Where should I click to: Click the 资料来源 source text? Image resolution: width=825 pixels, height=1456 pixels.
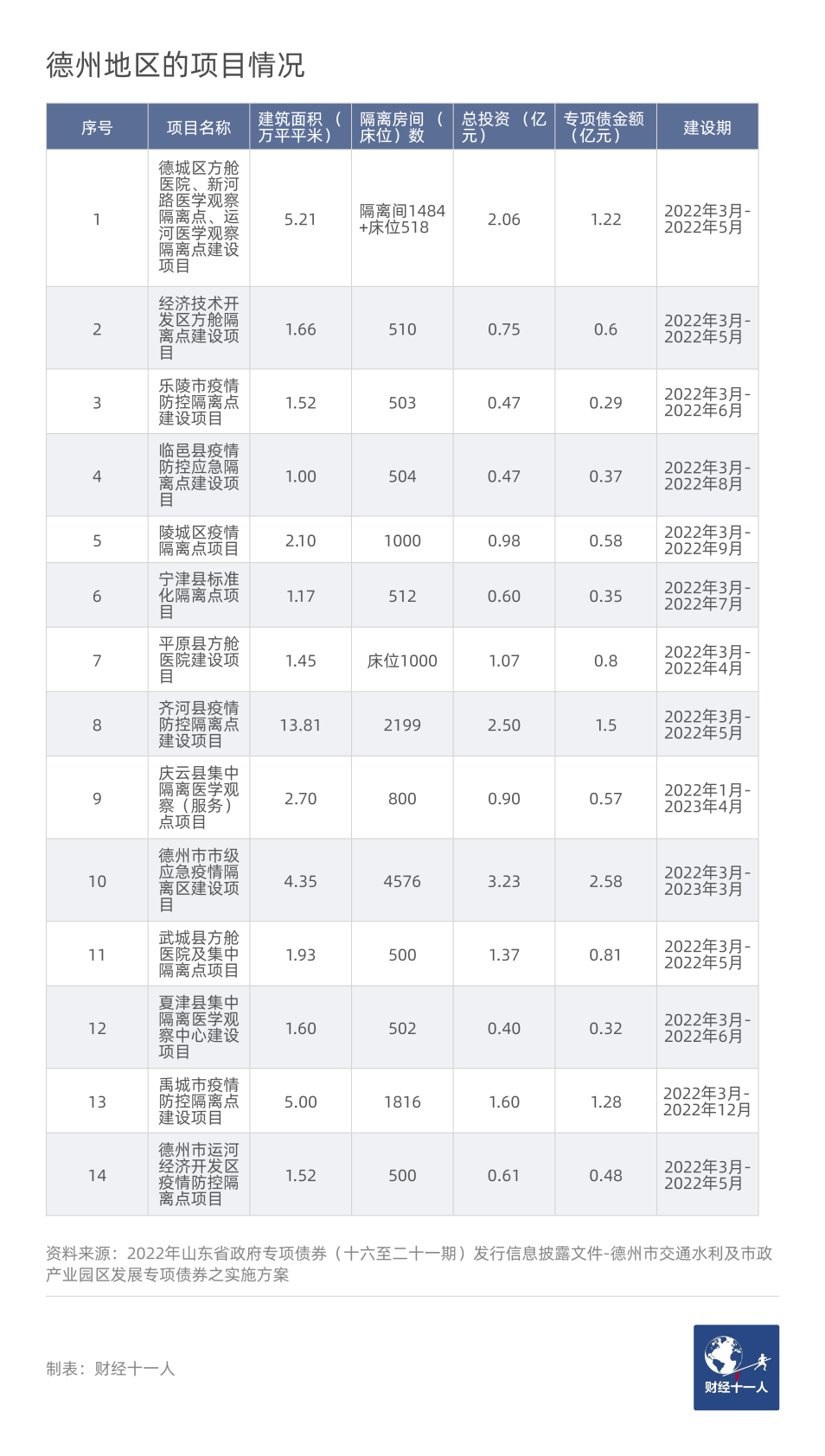click(x=409, y=1264)
